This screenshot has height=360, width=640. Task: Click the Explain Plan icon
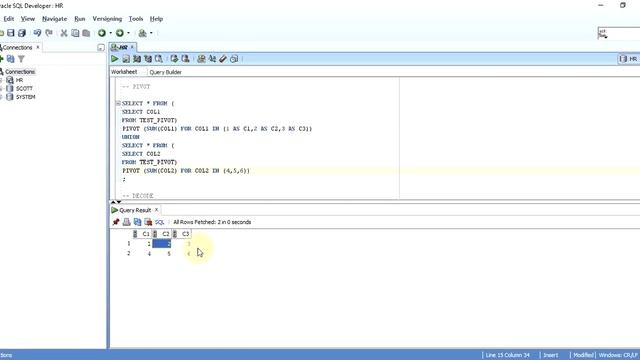(x=137, y=59)
